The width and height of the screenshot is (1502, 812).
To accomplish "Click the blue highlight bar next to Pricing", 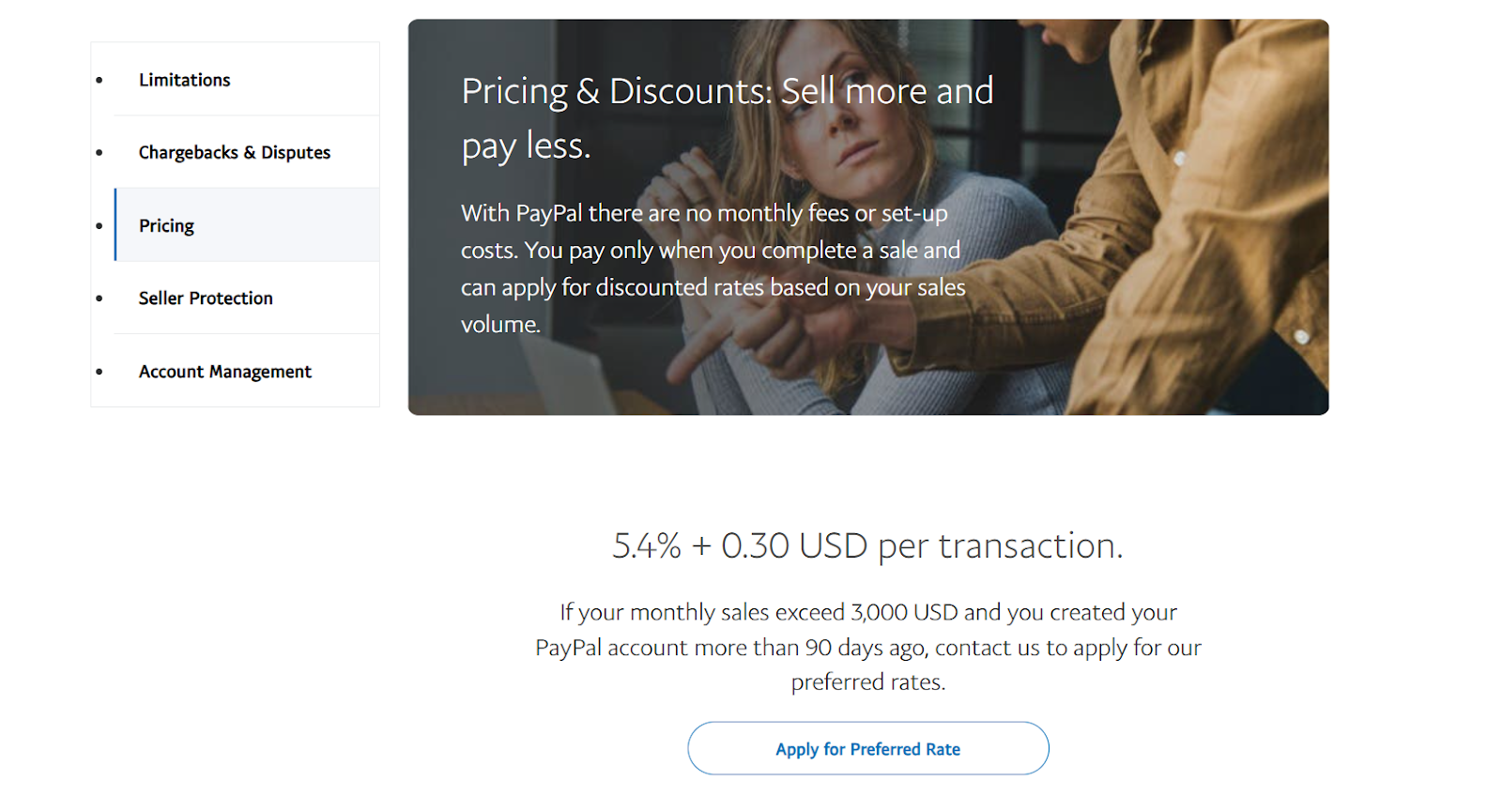I will point(115,225).
